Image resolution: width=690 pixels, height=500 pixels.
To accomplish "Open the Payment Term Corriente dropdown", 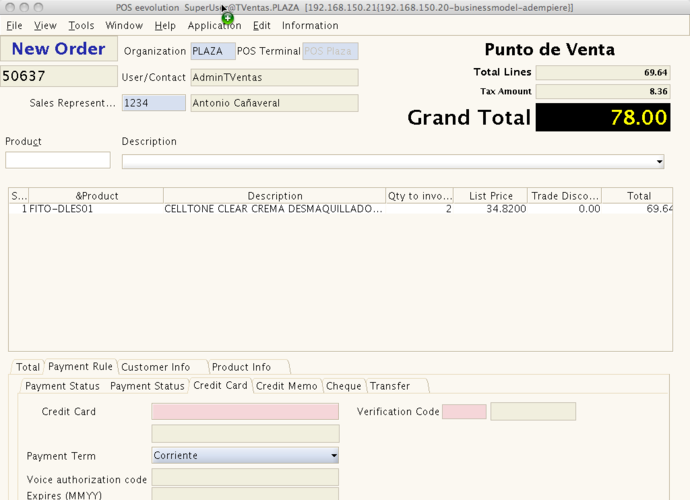I will (245, 456).
